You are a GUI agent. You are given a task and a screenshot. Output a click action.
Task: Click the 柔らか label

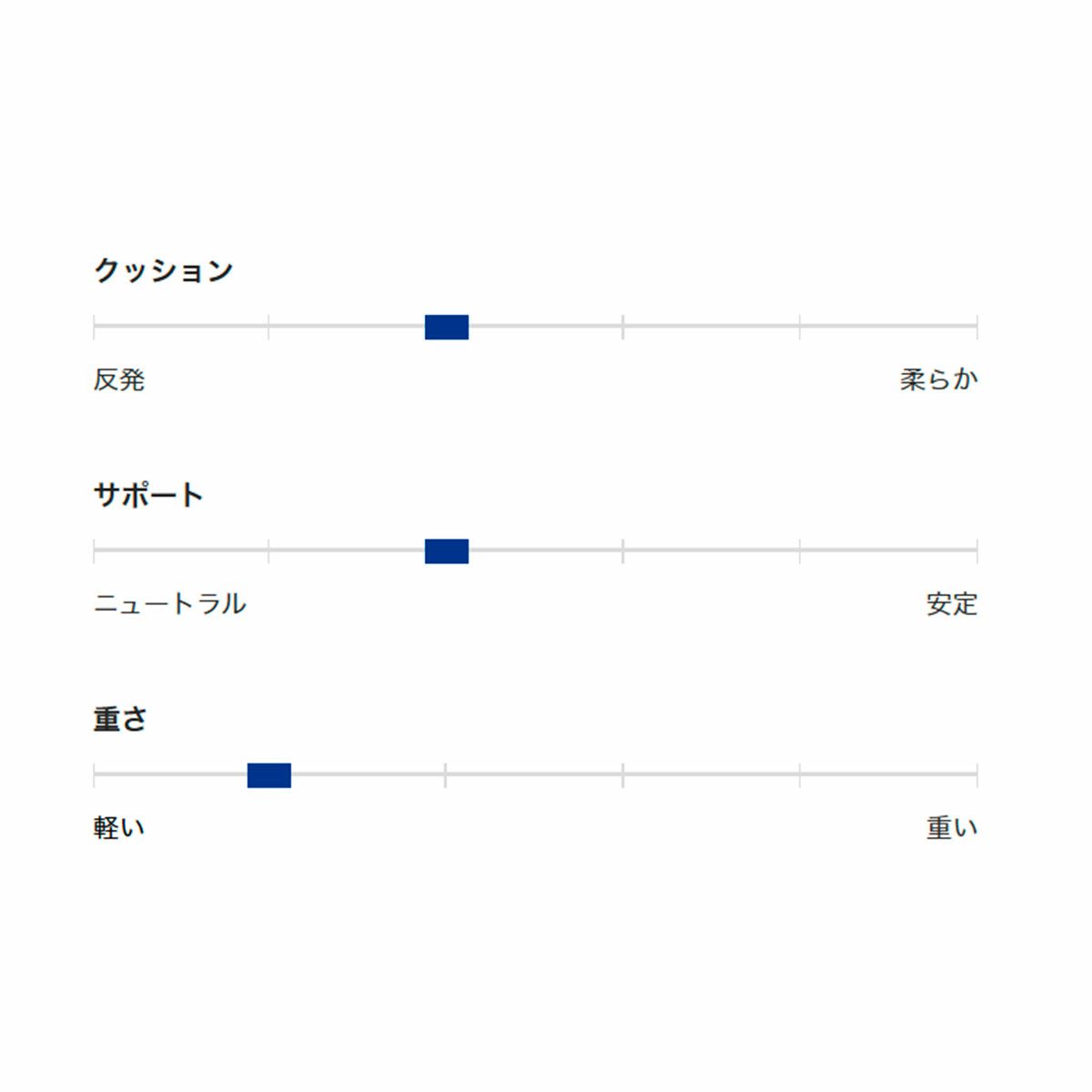(938, 379)
